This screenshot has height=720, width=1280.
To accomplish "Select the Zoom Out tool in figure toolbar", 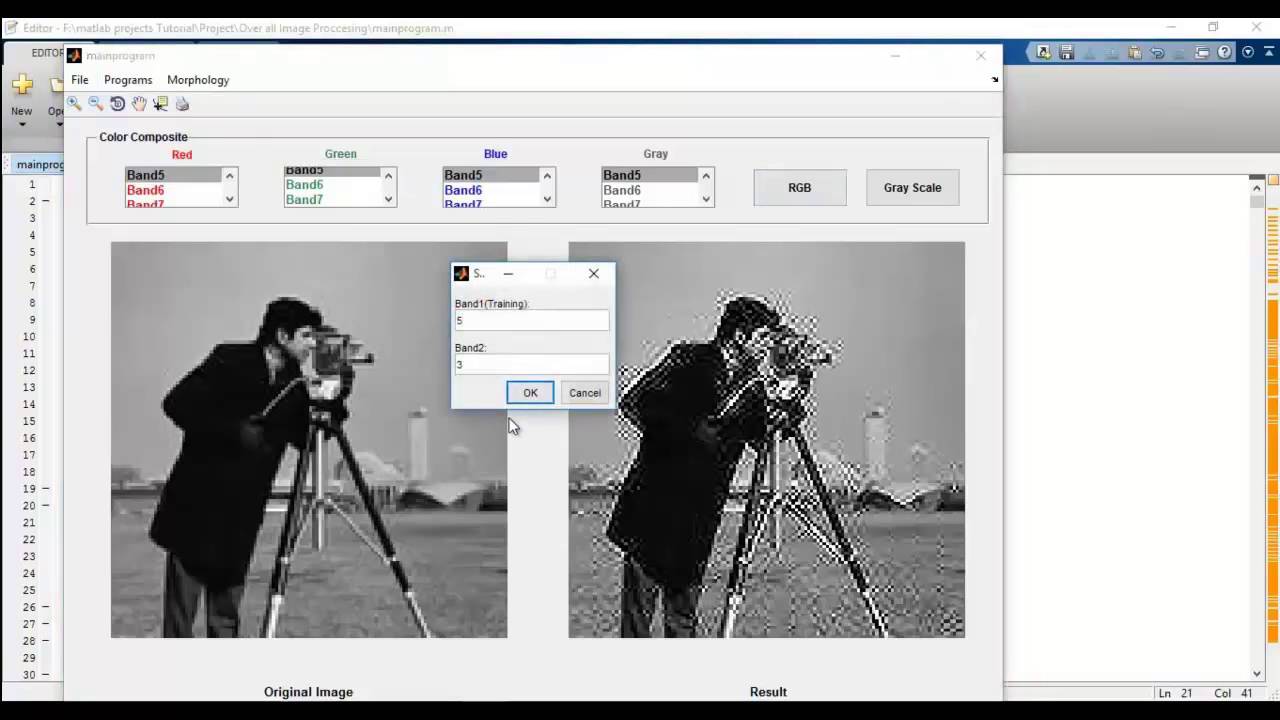I will pos(96,103).
